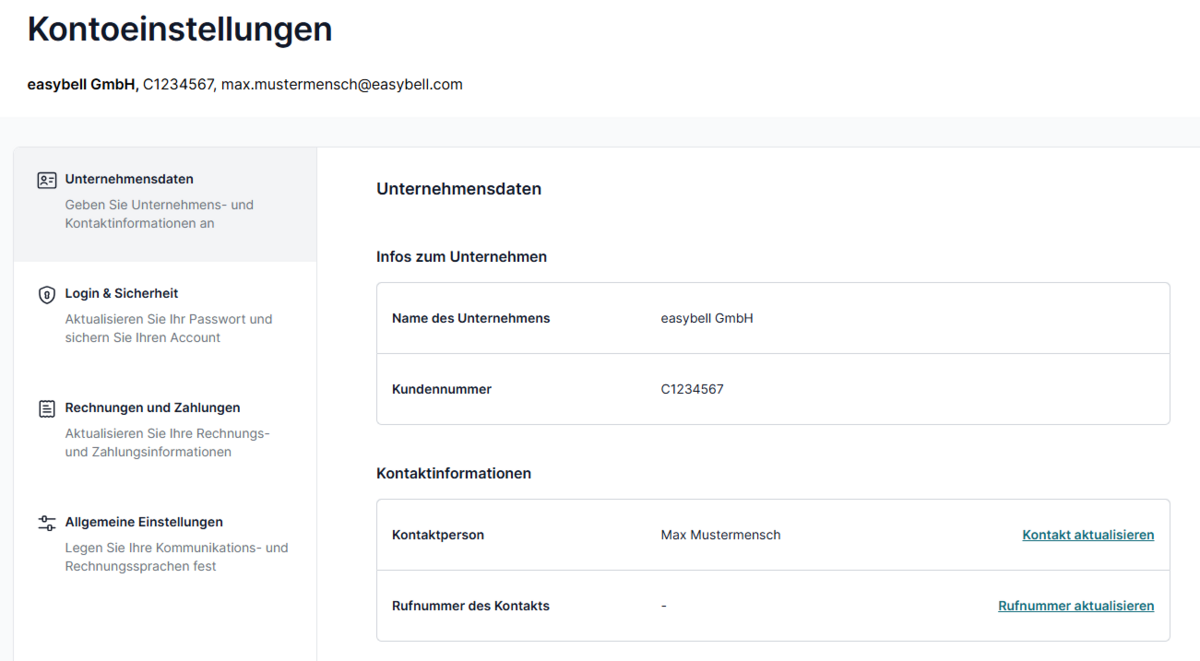Click the invoice icon for Rechnungen und Zahlungen

point(46,409)
